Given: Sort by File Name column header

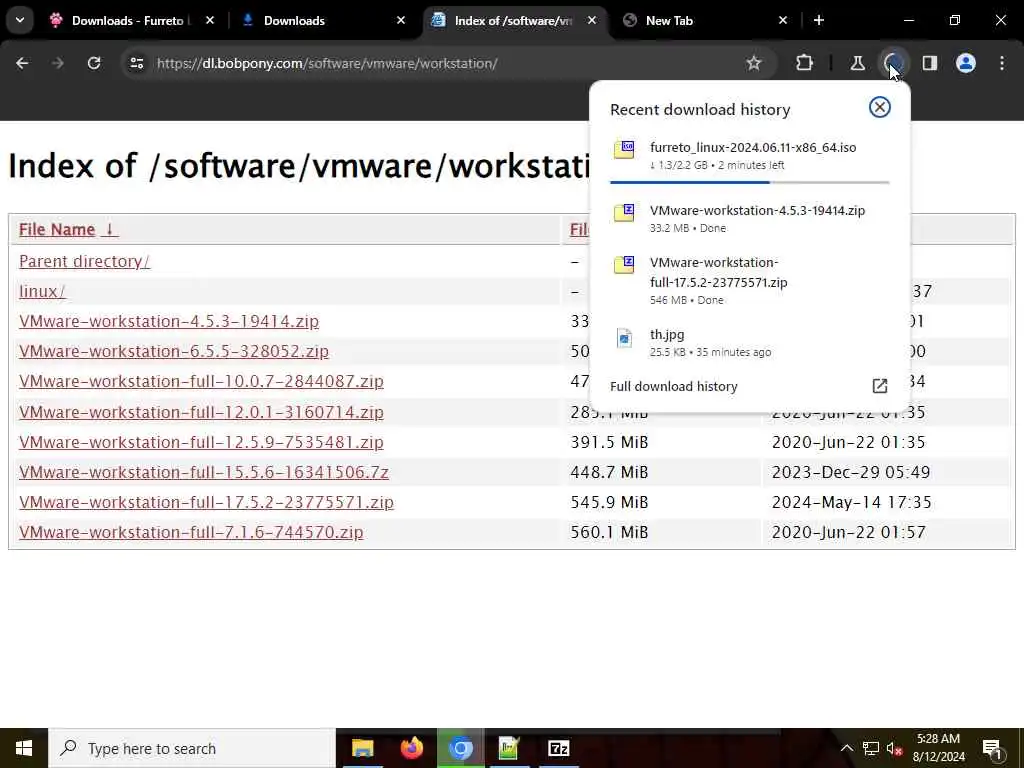Looking at the screenshot, I should (x=68, y=229).
